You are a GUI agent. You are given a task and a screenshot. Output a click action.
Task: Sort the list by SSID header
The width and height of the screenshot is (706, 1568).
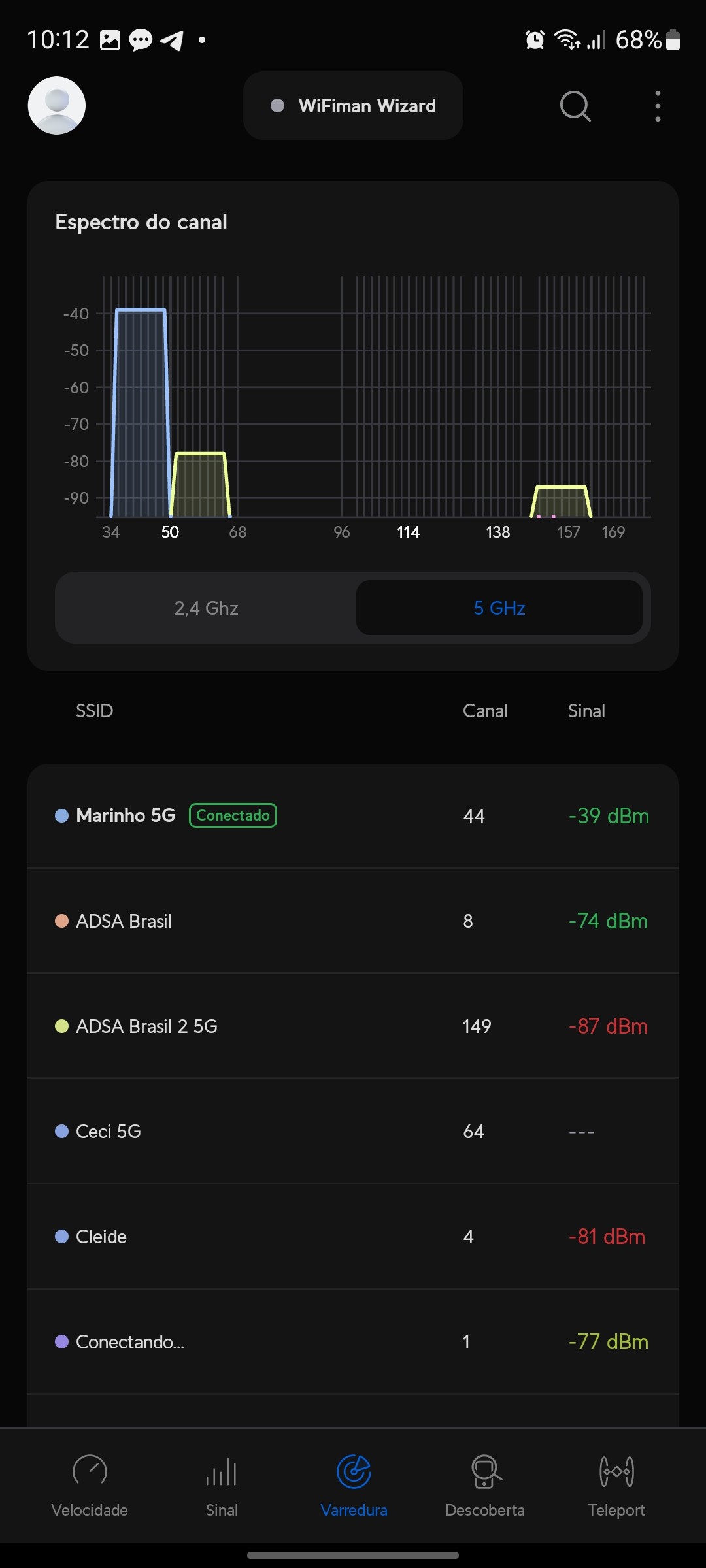click(95, 711)
